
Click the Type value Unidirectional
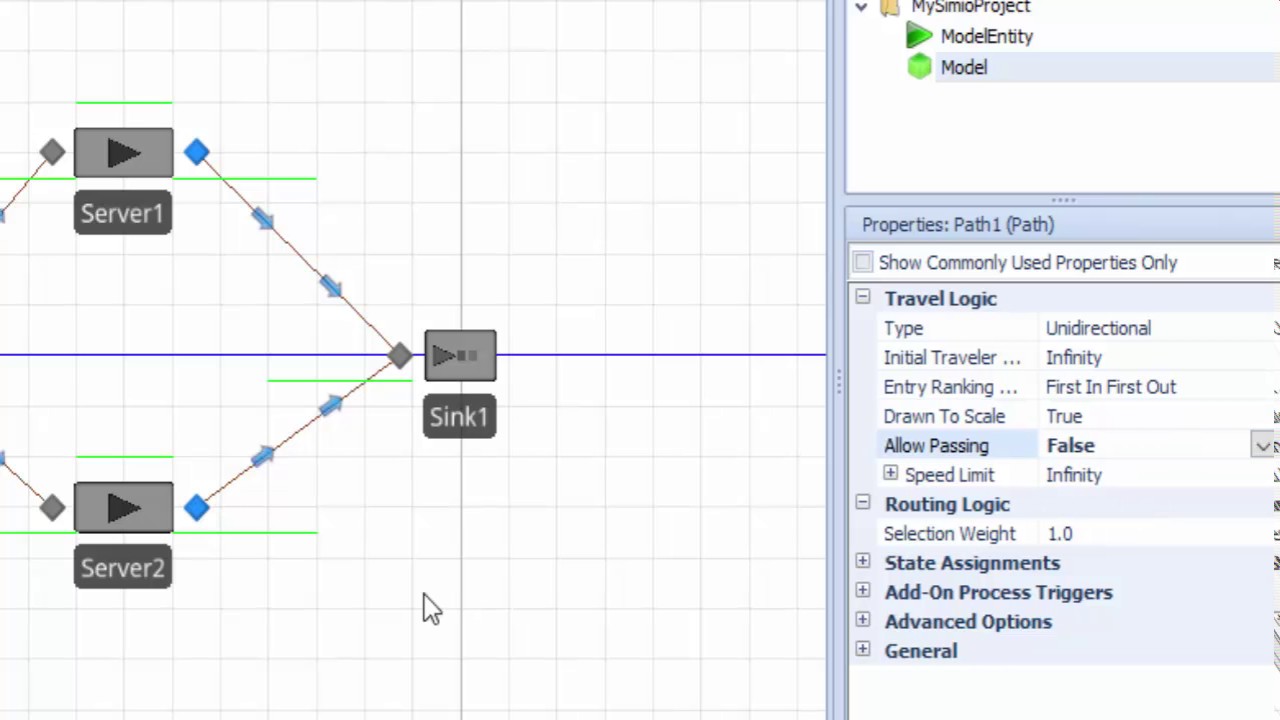1098,328
